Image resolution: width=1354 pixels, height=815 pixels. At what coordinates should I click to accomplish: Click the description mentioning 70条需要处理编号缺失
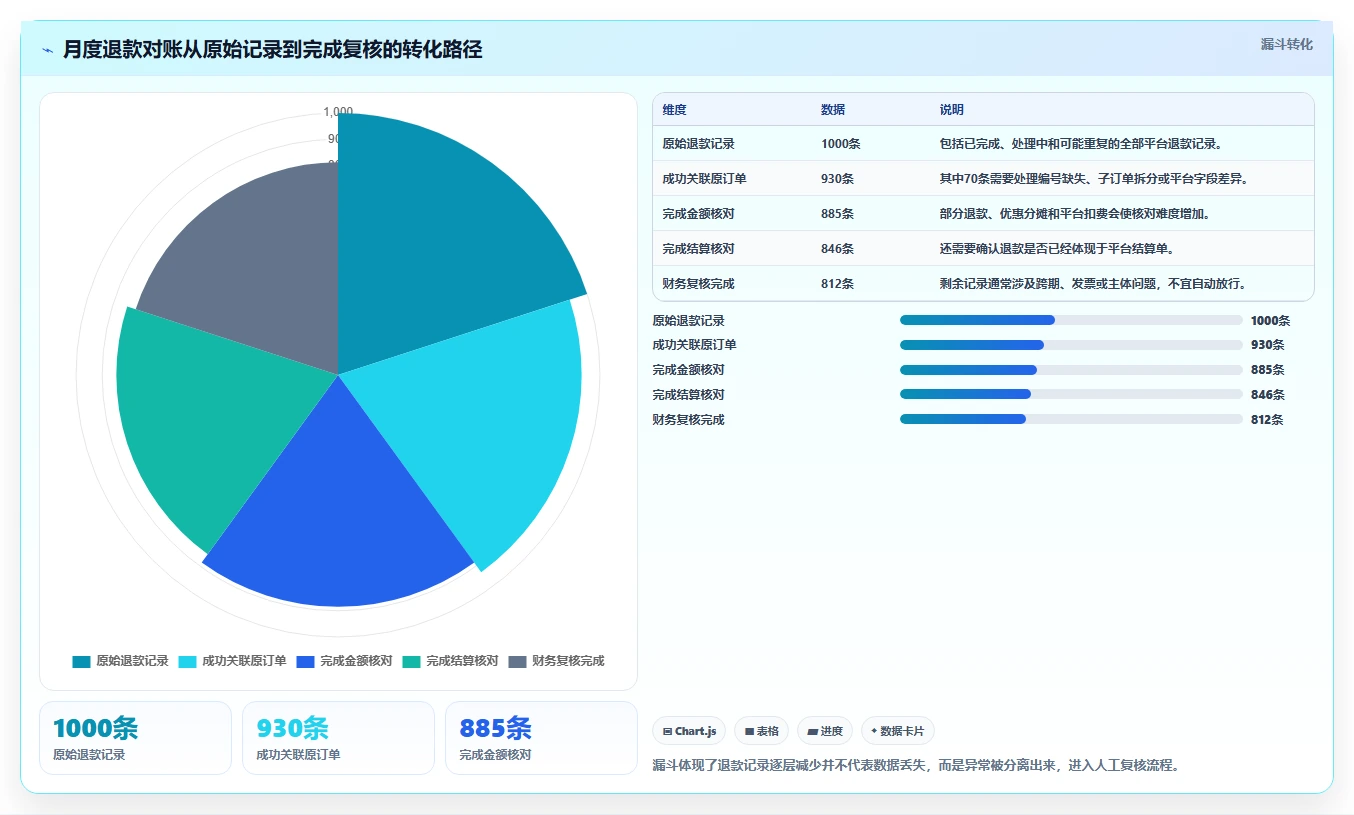point(1094,179)
